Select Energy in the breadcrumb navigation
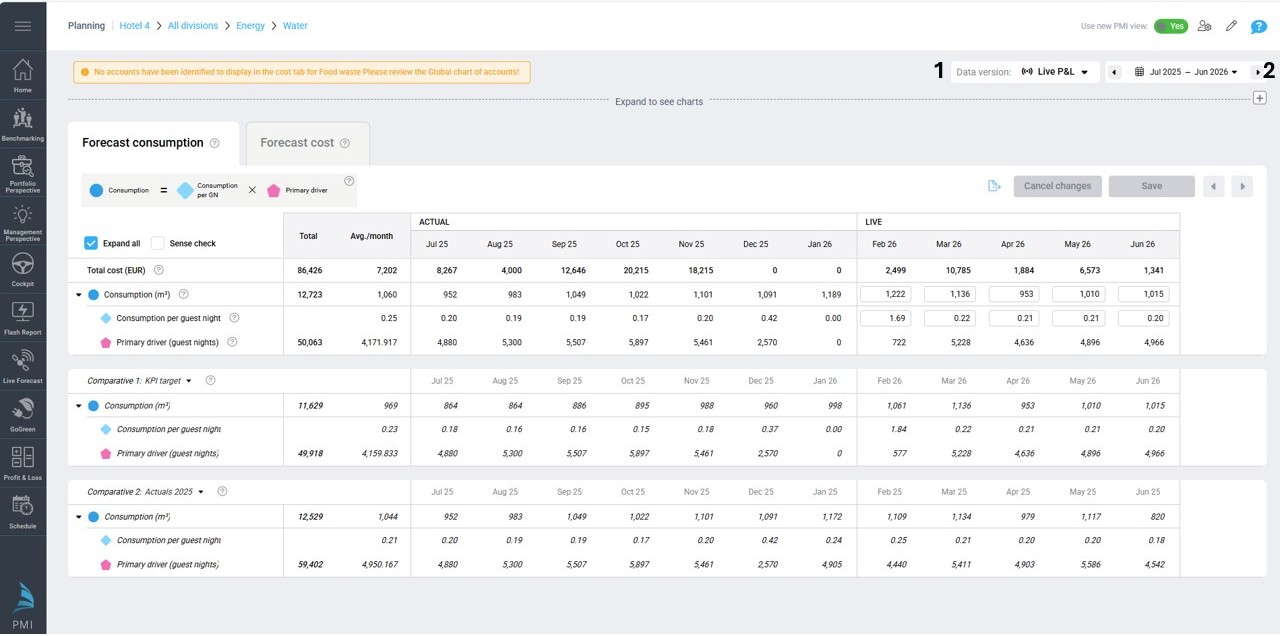1280x636 pixels. [250, 25]
